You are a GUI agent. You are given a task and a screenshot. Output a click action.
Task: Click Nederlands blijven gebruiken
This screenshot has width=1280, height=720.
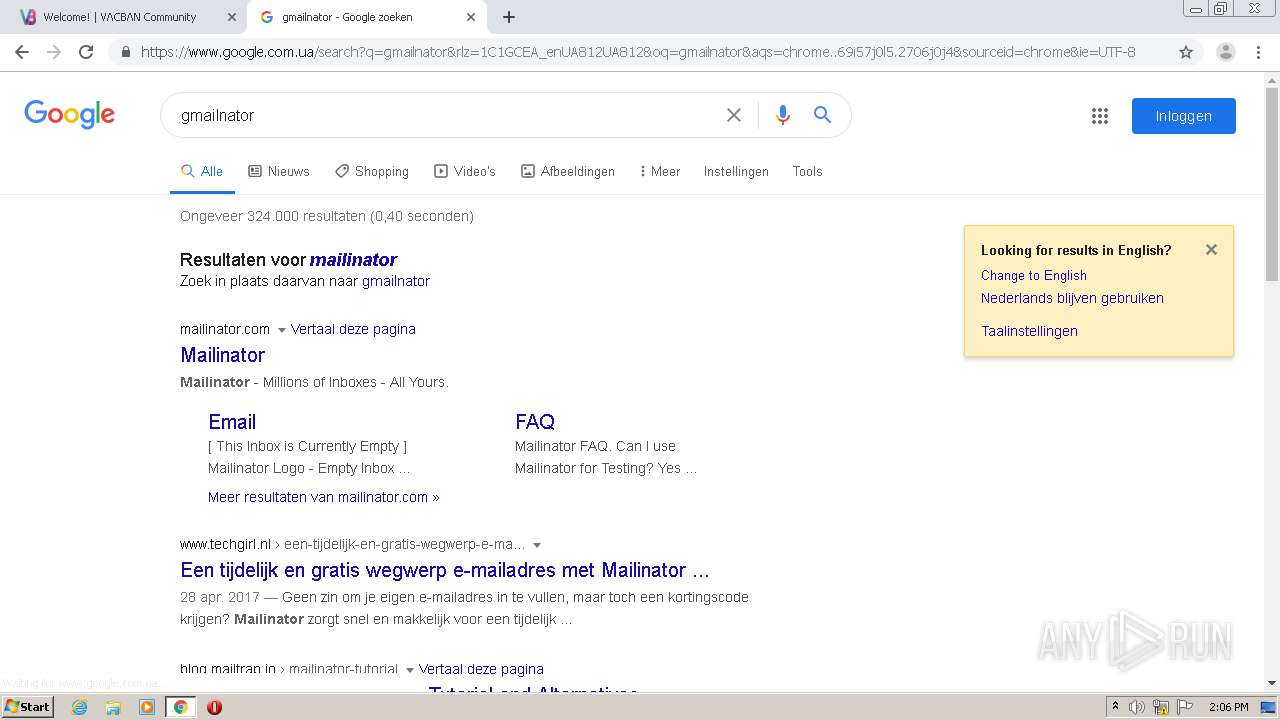tap(1072, 298)
